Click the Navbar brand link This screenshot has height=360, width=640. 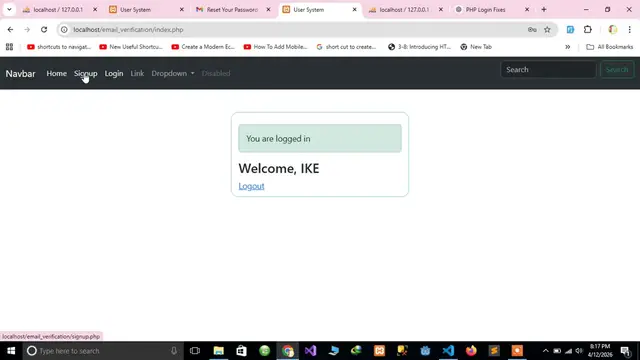click(20, 73)
